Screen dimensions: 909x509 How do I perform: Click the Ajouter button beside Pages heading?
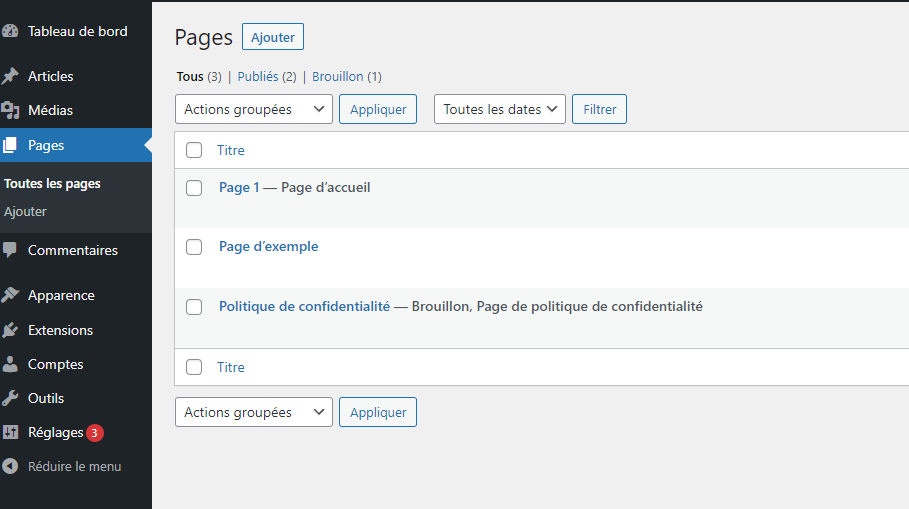pyautogui.click(x=272, y=37)
